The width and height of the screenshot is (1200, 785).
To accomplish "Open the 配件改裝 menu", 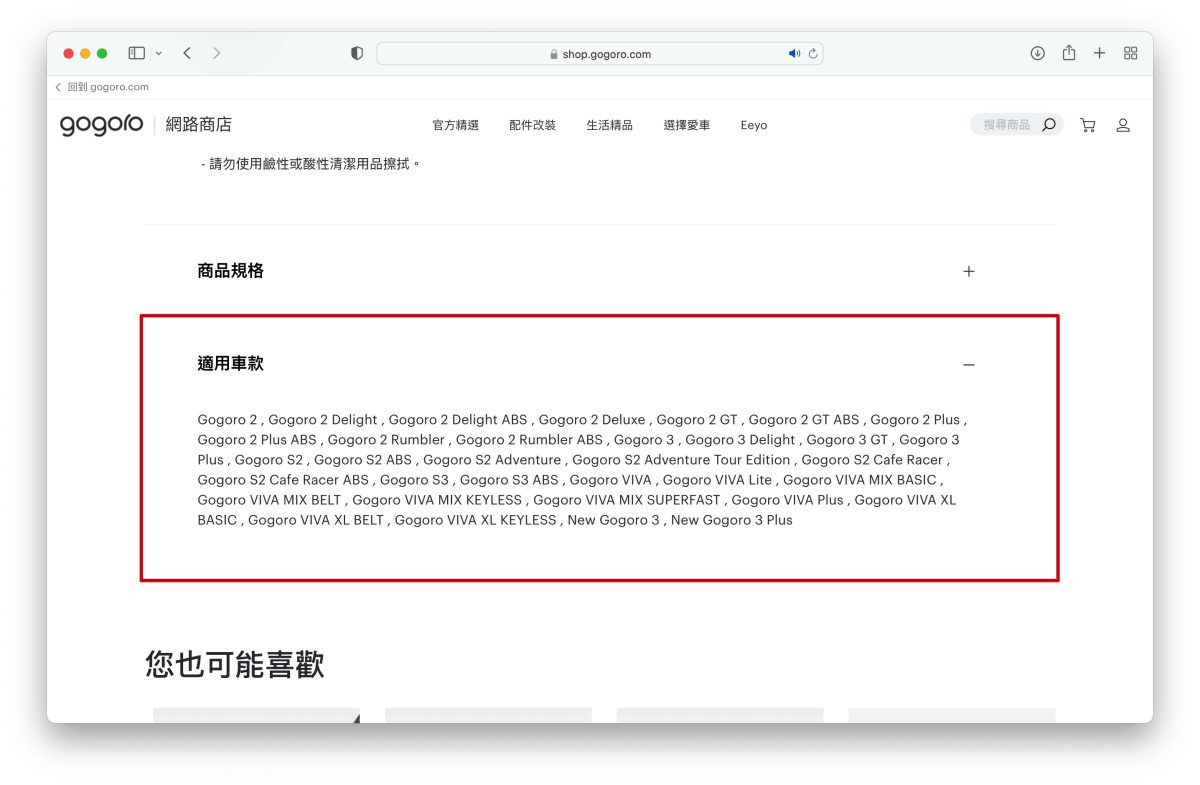I will pos(533,125).
